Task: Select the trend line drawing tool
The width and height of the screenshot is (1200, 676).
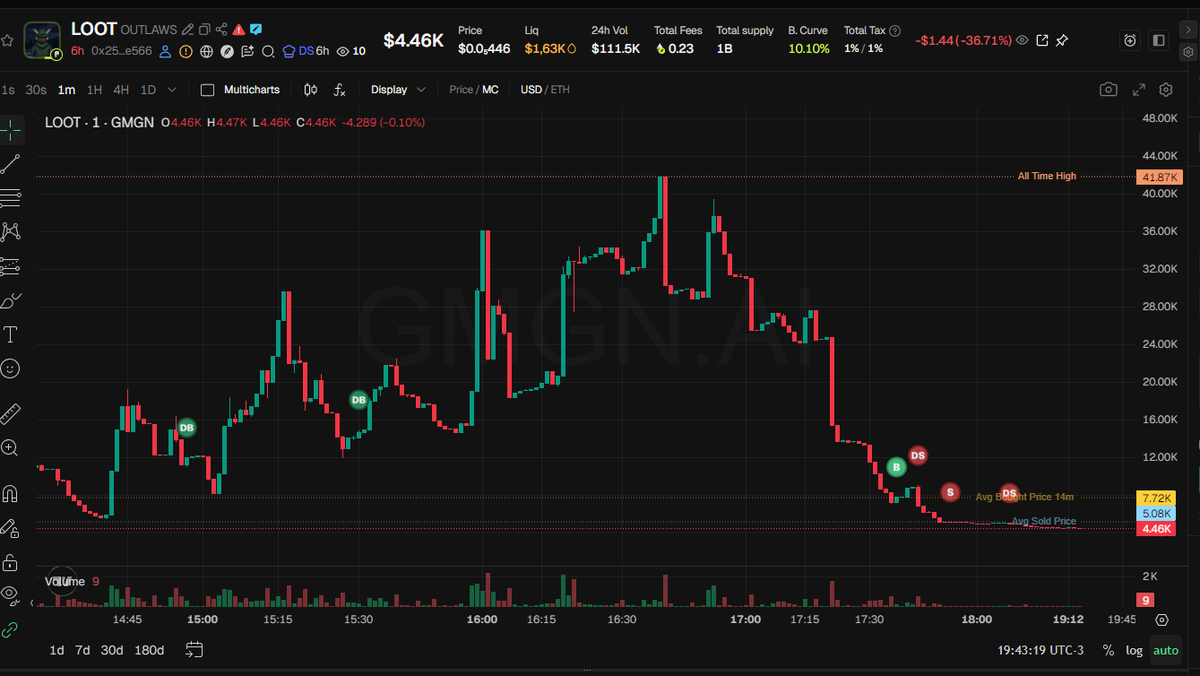Action: click(11, 164)
